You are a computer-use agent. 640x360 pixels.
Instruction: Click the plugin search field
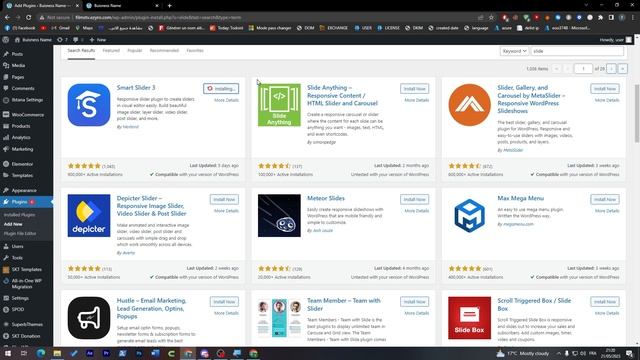click(x=577, y=51)
